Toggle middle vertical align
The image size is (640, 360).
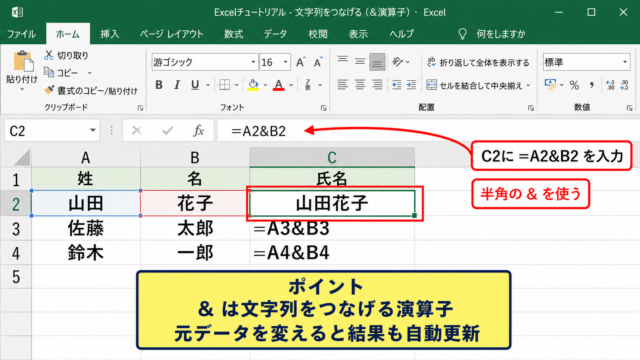pos(360,61)
